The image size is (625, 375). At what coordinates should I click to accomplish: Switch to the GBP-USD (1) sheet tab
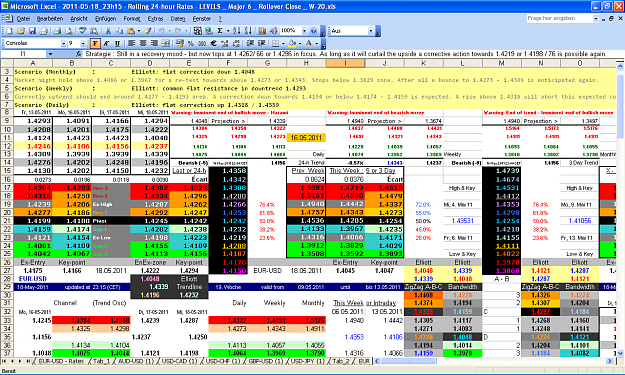pos(265,361)
